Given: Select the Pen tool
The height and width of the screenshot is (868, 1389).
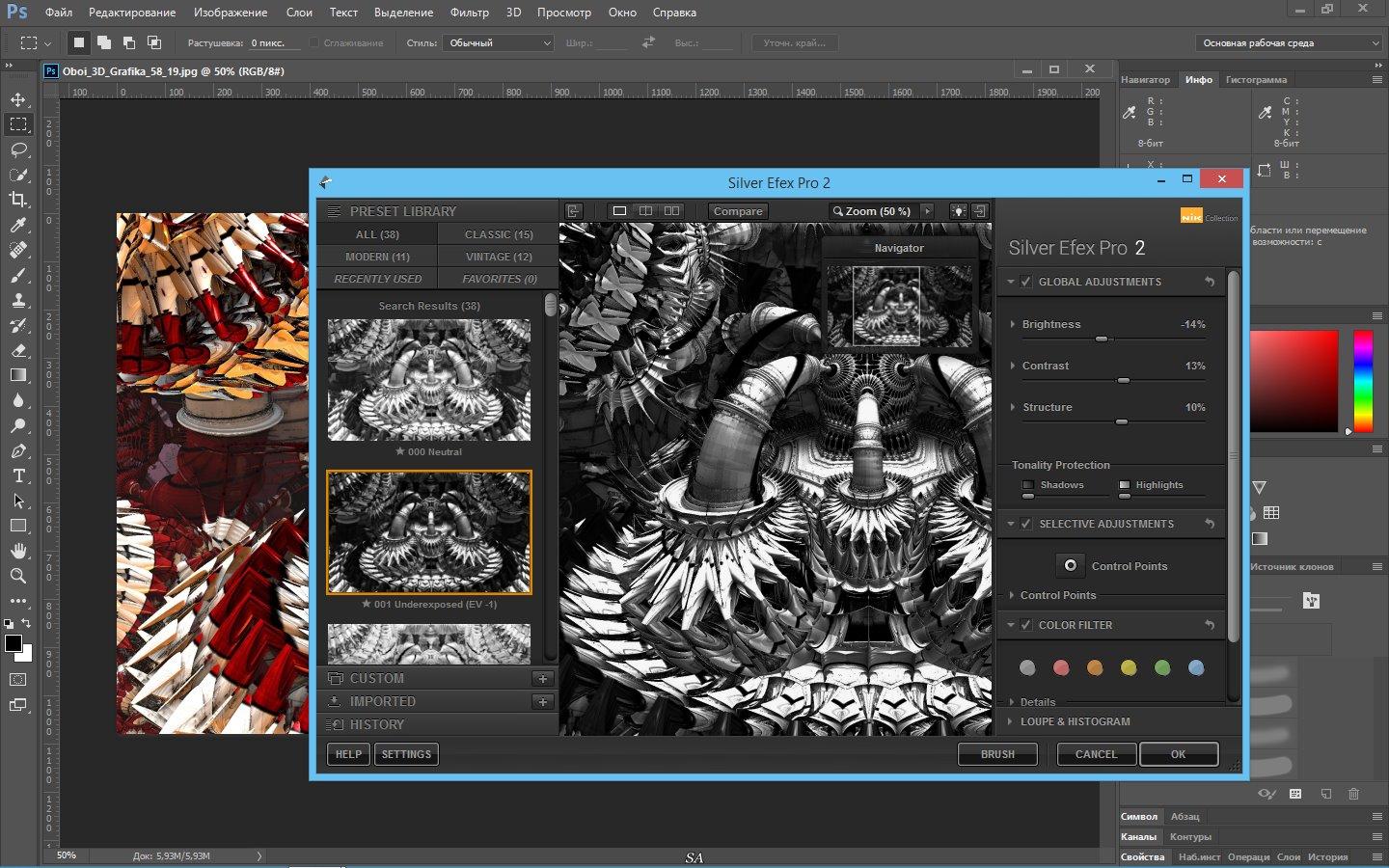Looking at the screenshot, I should (x=18, y=450).
